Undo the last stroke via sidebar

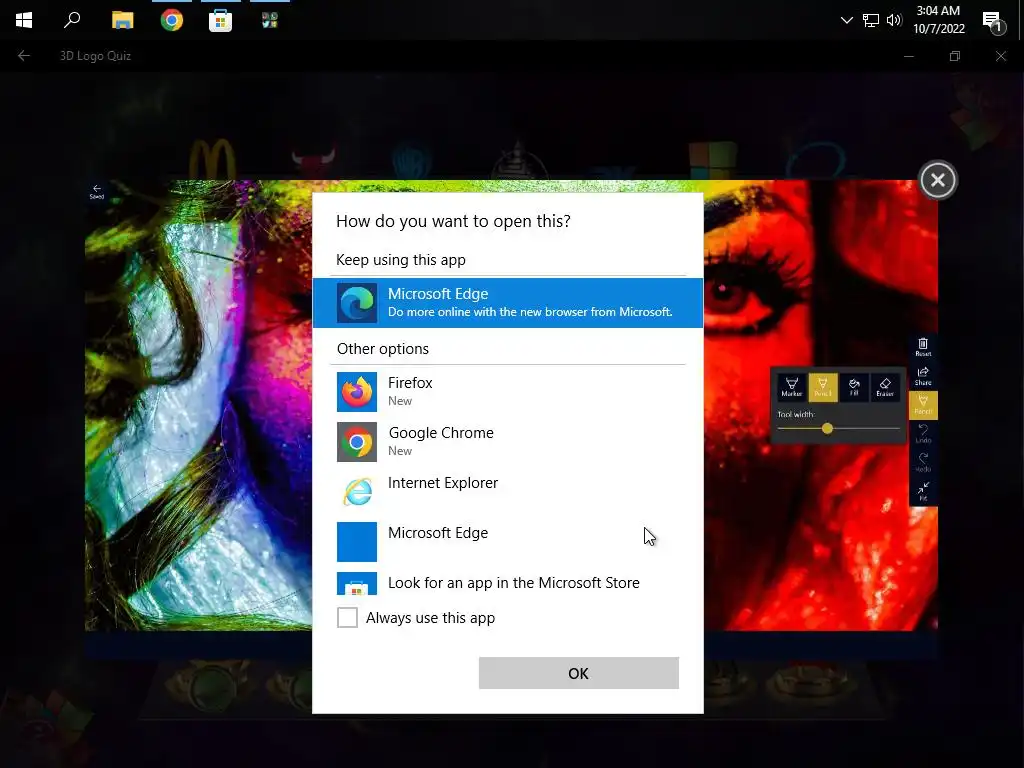point(923,434)
